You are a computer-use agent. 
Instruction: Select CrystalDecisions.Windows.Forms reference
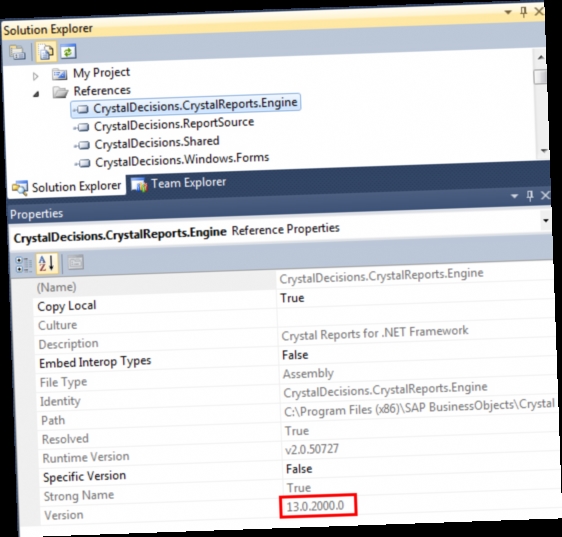click(x=182, y=160)
